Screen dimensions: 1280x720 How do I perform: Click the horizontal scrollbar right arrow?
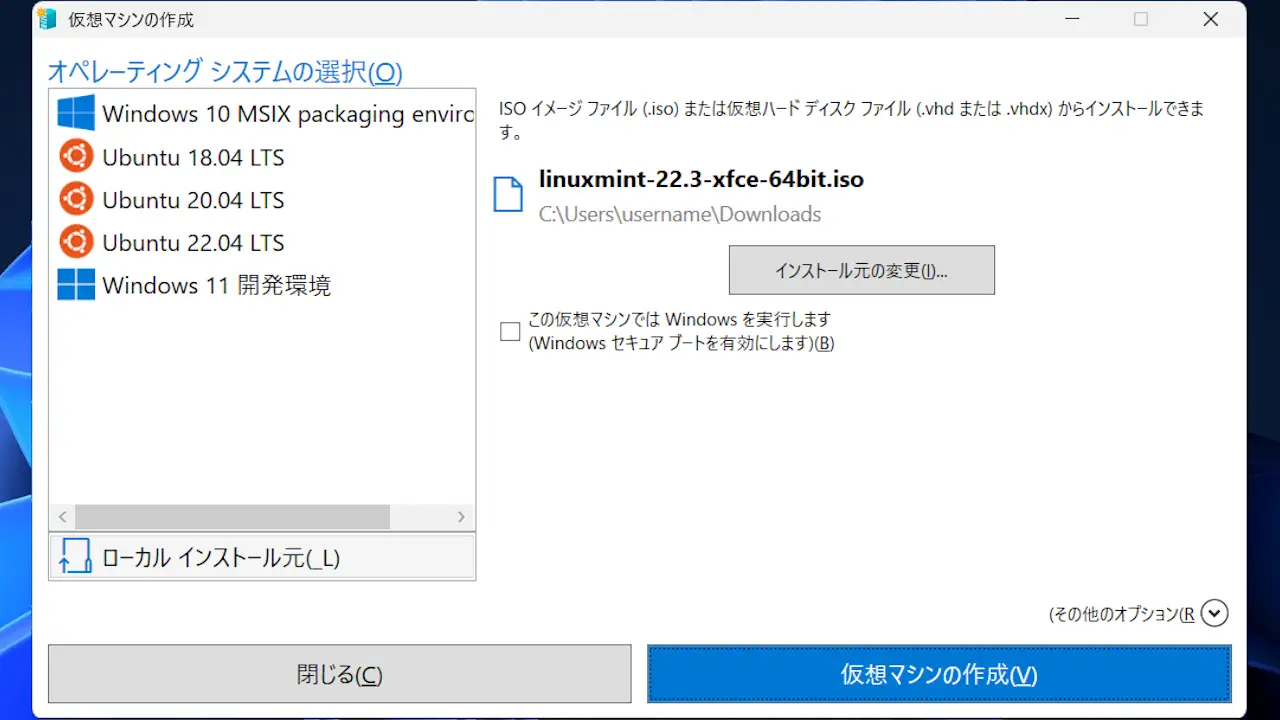(461, 517)
